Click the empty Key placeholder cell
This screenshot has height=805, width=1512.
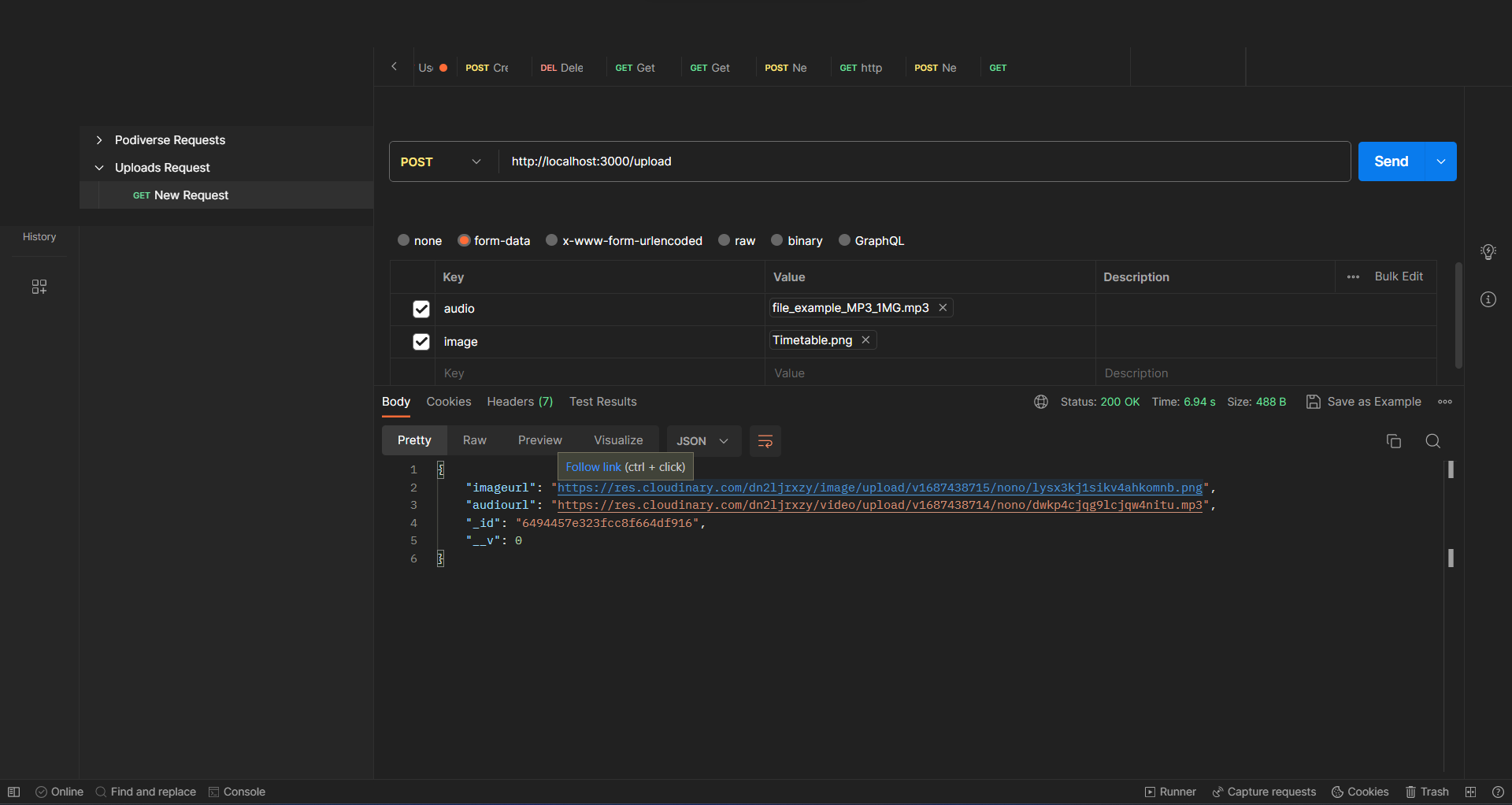tap(599, 373)
